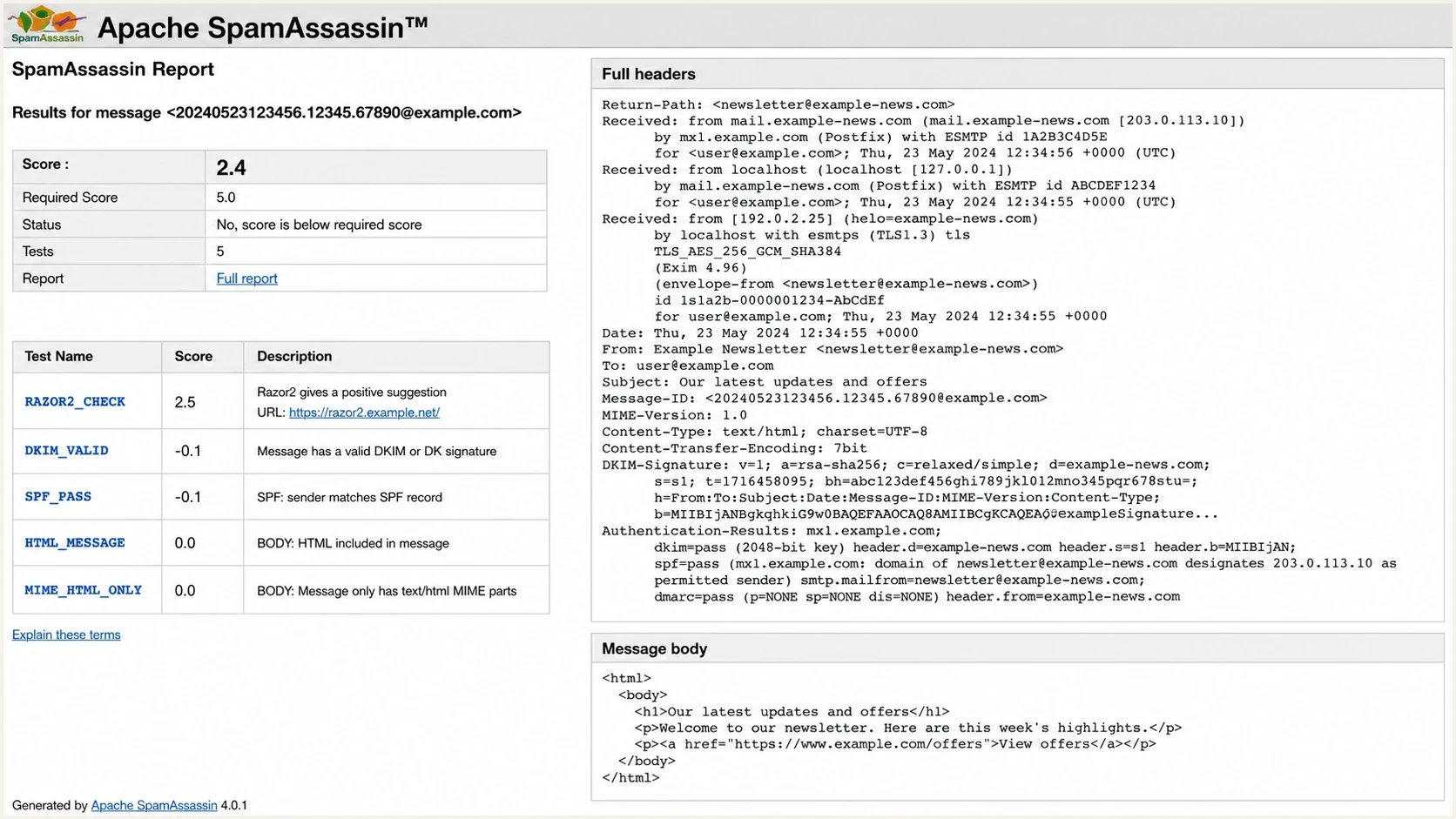Open the Full report link

tap(246, 279)
